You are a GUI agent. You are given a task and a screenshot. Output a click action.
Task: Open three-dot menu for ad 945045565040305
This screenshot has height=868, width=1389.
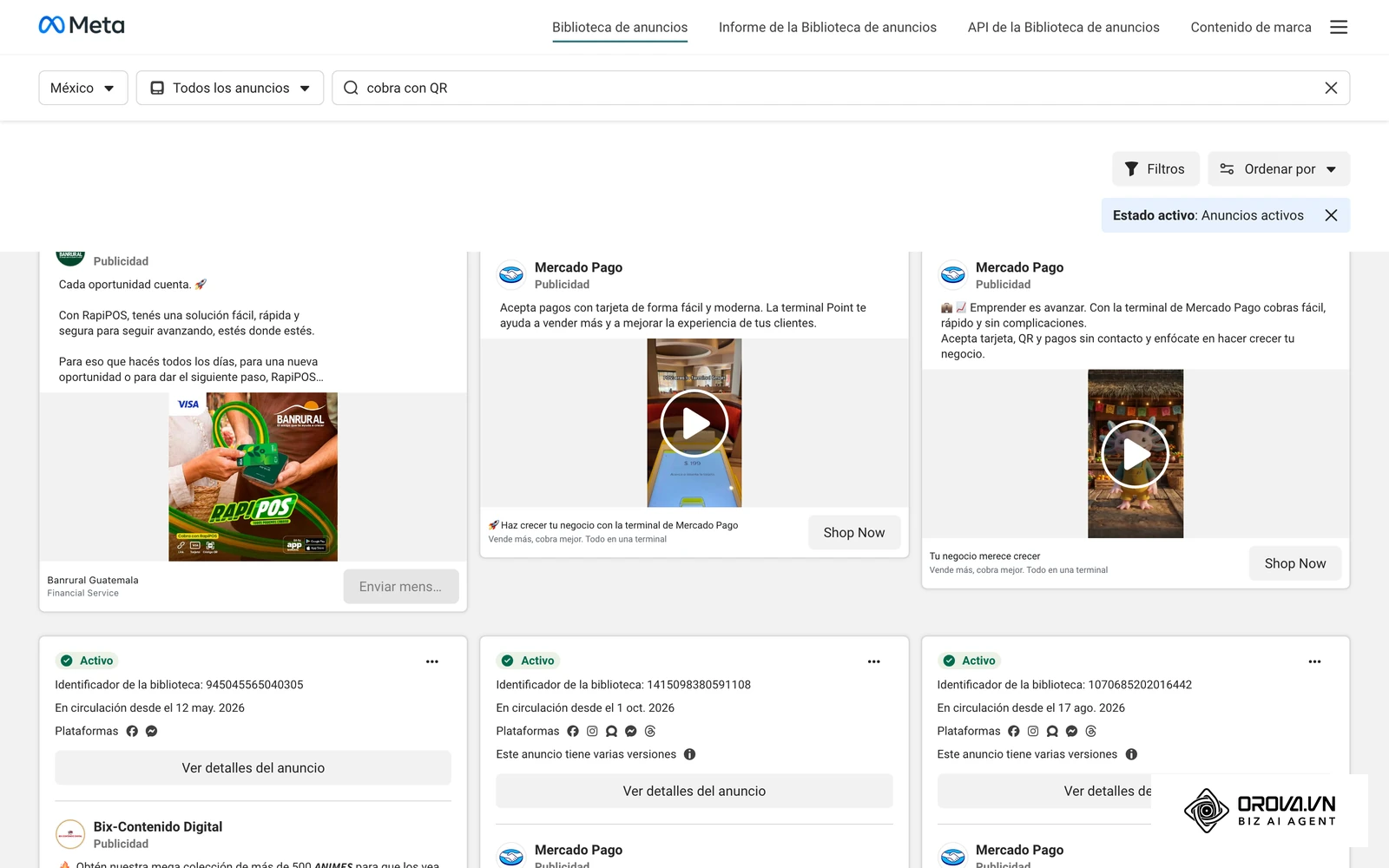(432, 661)
